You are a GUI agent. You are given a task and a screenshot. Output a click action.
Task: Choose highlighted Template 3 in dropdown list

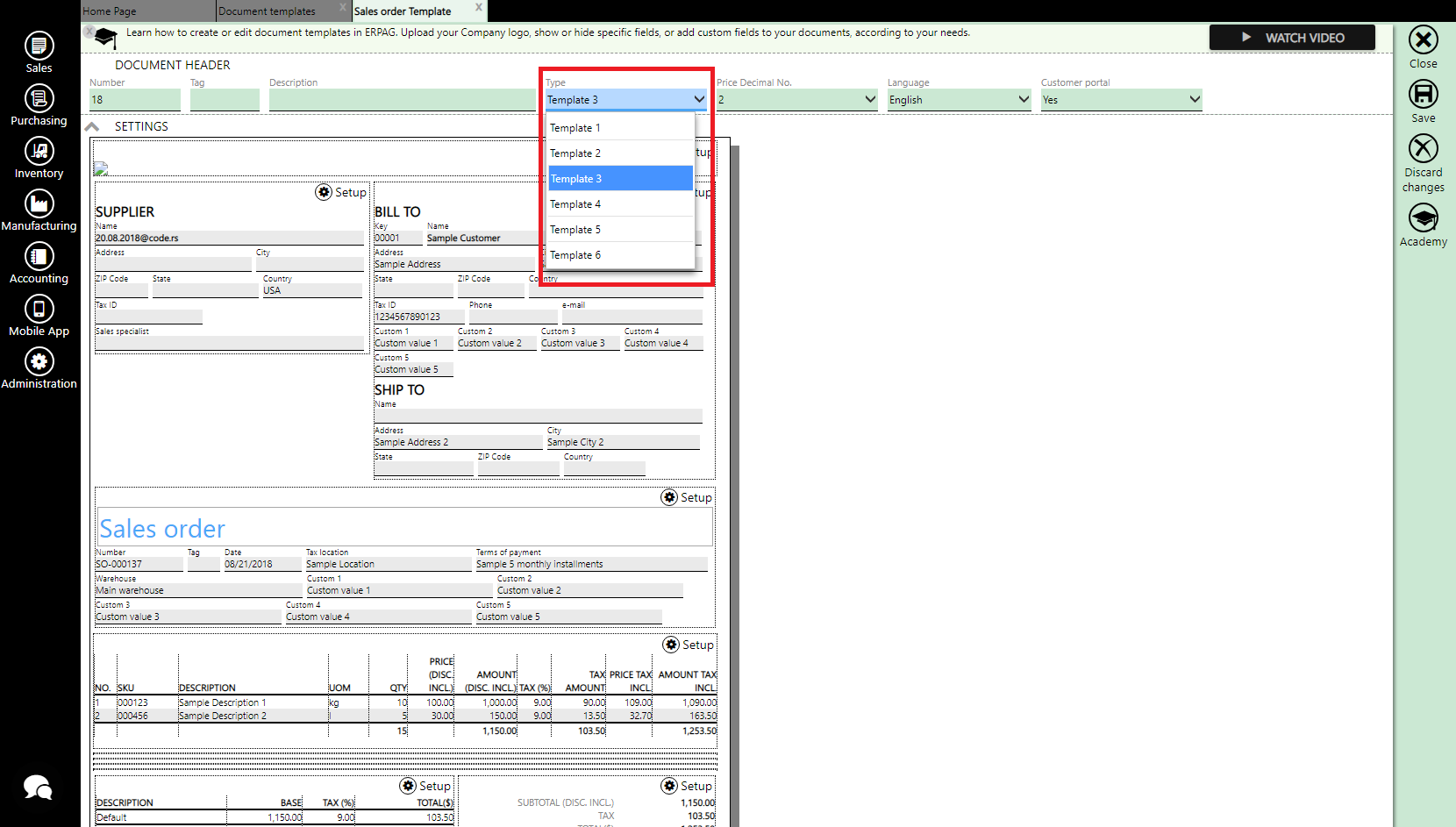coord(621,179)
